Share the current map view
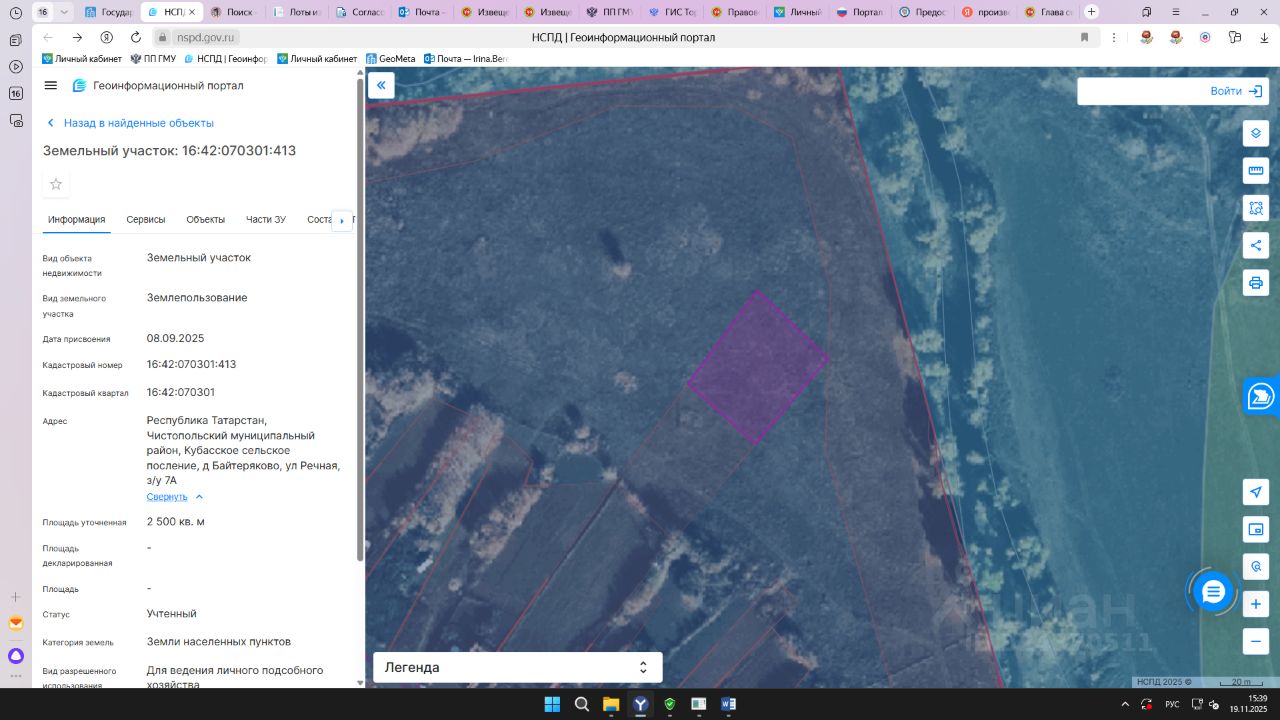Screen dimensions: 1280x720 [x=1256, y=245]
